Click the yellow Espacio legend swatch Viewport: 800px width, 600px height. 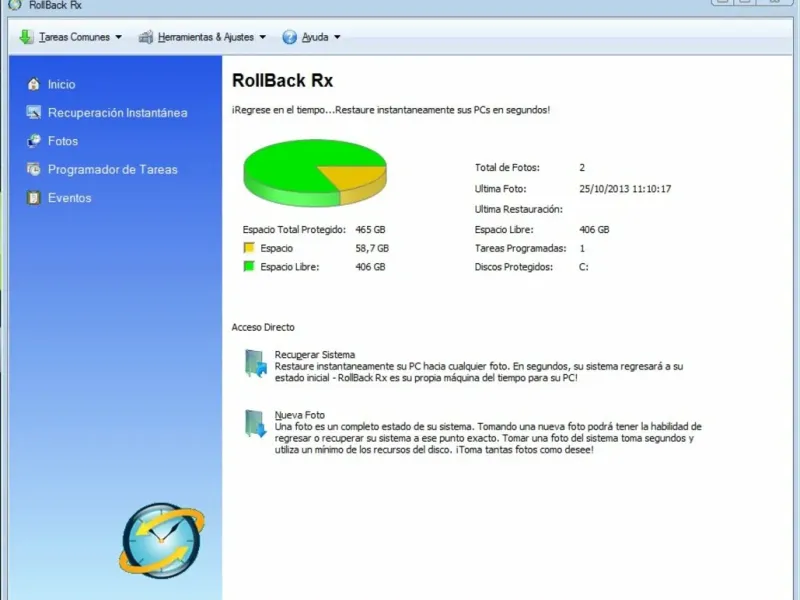pos(249,248)
